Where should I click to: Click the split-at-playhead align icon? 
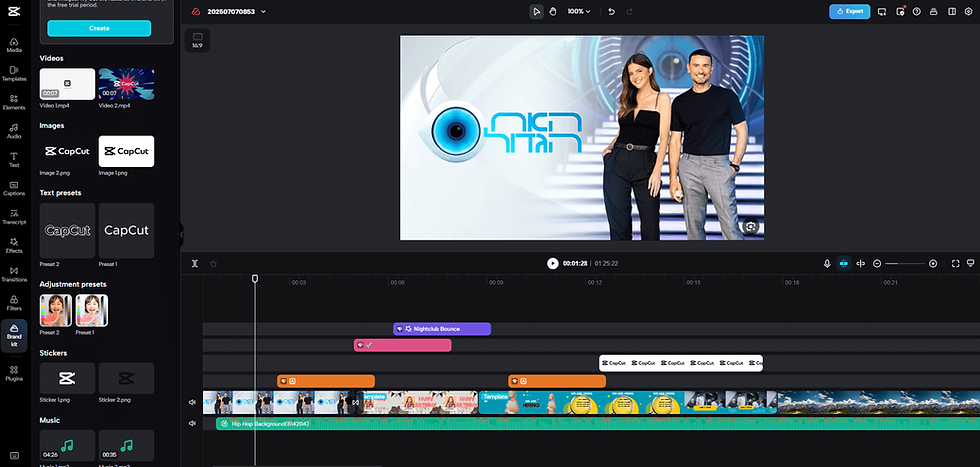861,264
